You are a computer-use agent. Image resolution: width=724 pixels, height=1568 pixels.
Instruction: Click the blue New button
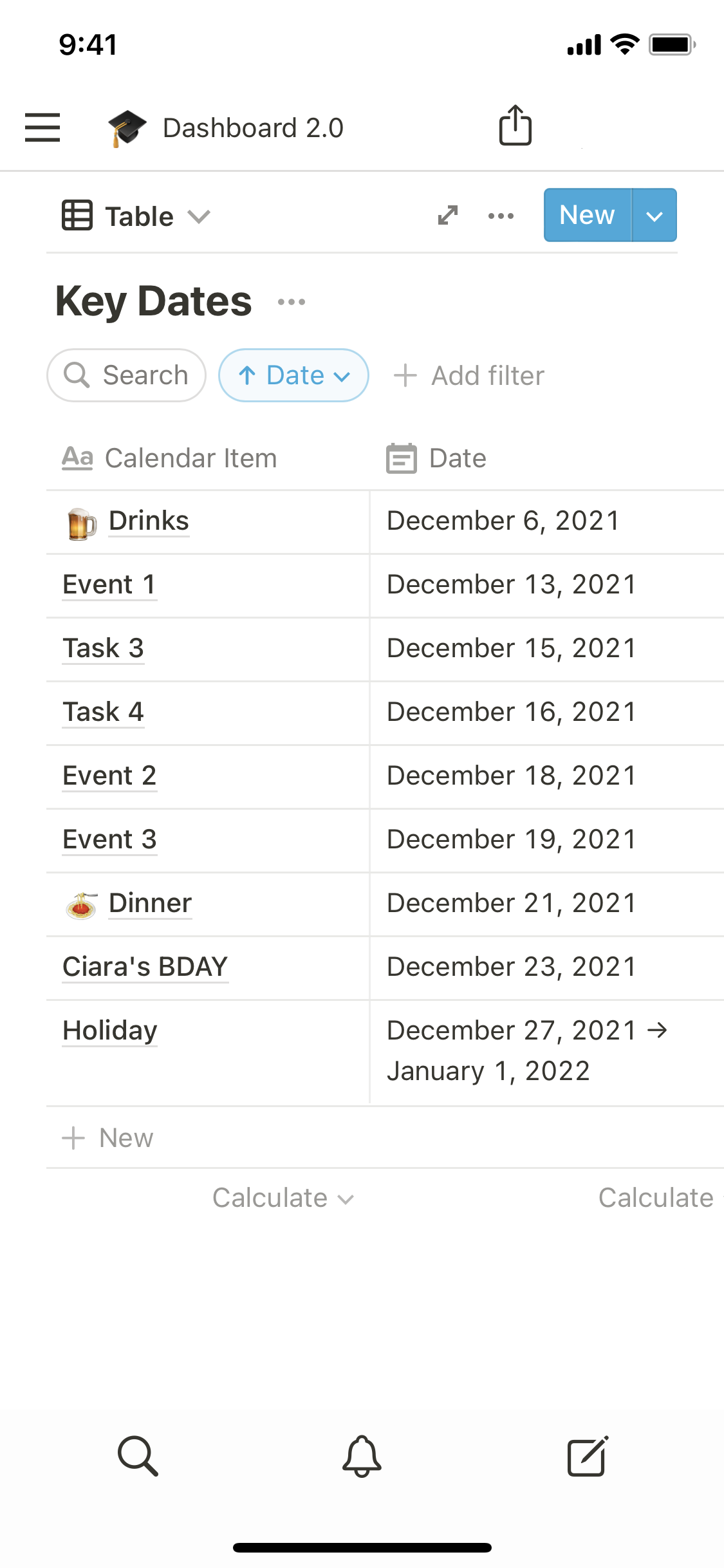[587, 216]
